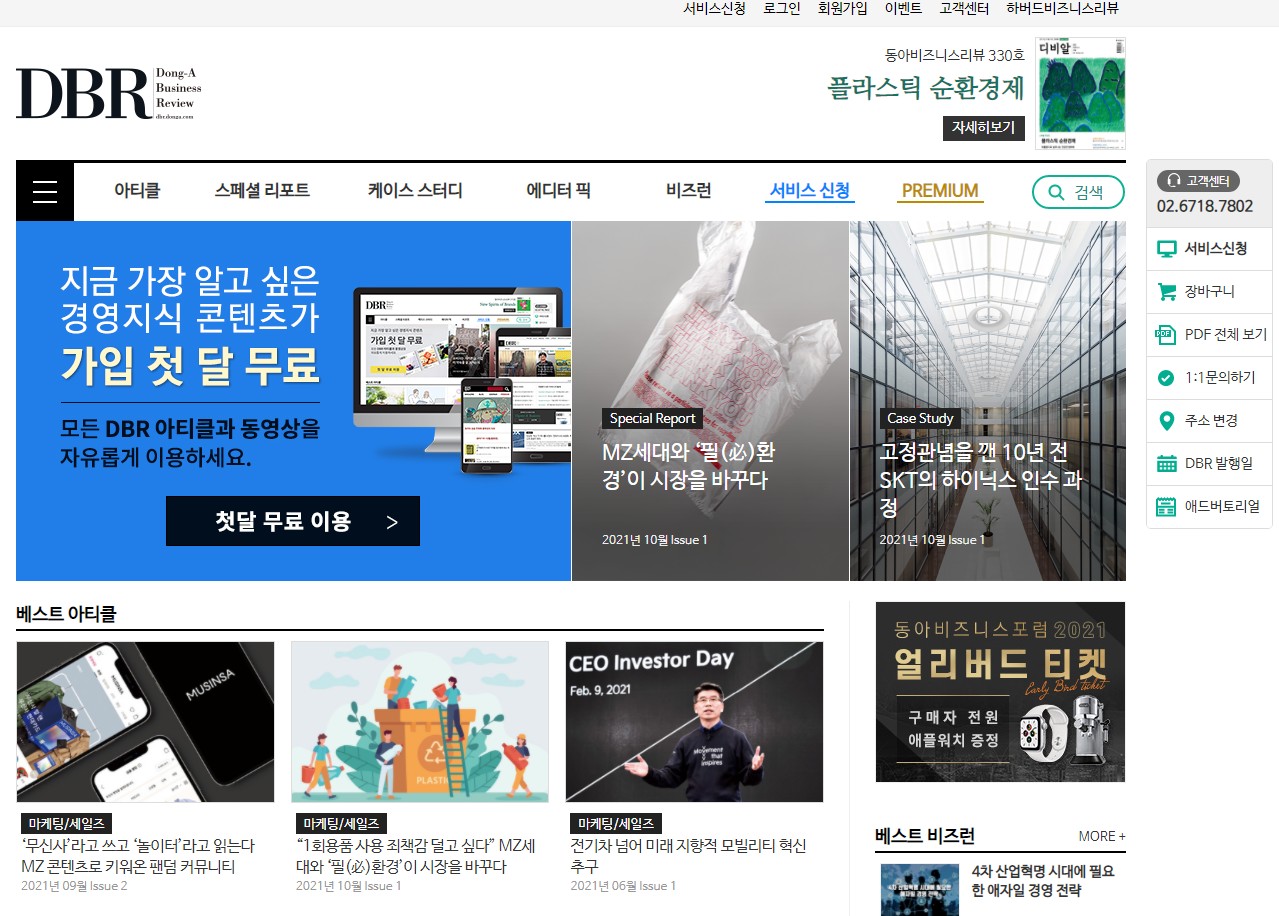Open the 에디터 픽 menu
1279x916 pixels.
click(558, 191)
